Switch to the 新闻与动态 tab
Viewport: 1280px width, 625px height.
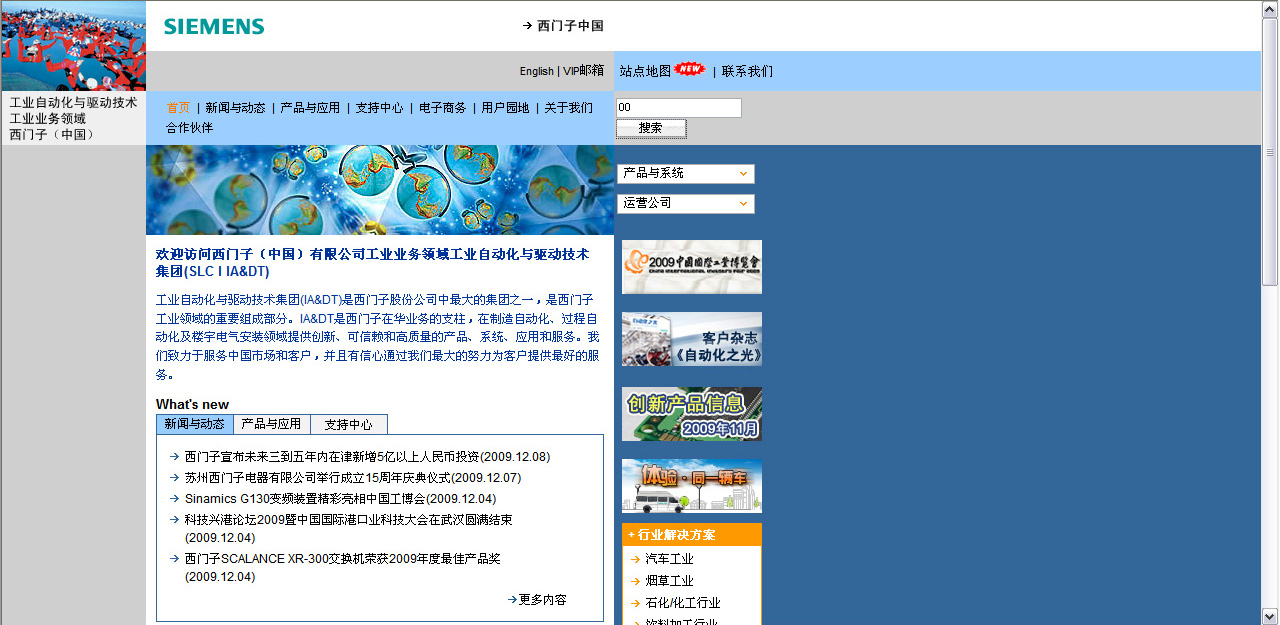195,424
